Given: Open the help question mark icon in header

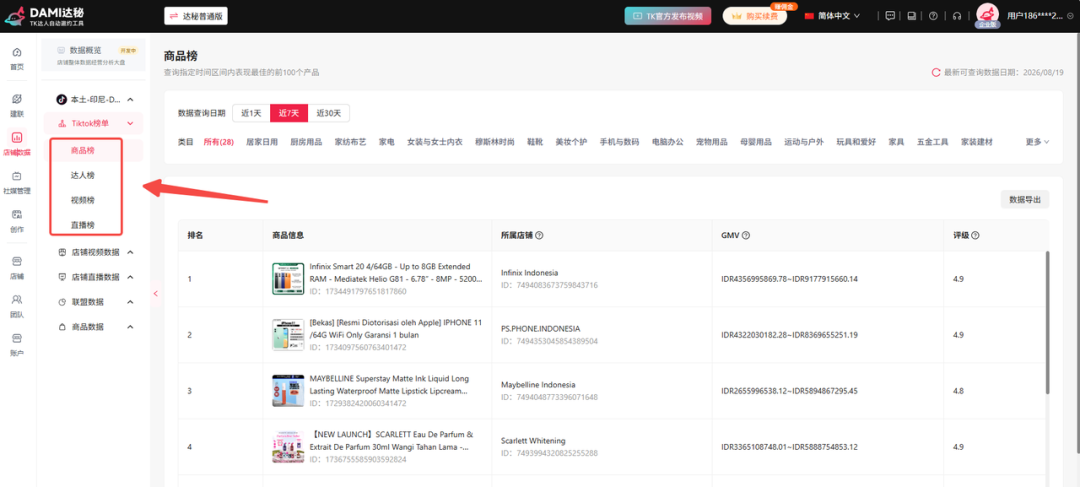Looking at the screenshot, I should (933, 16).
